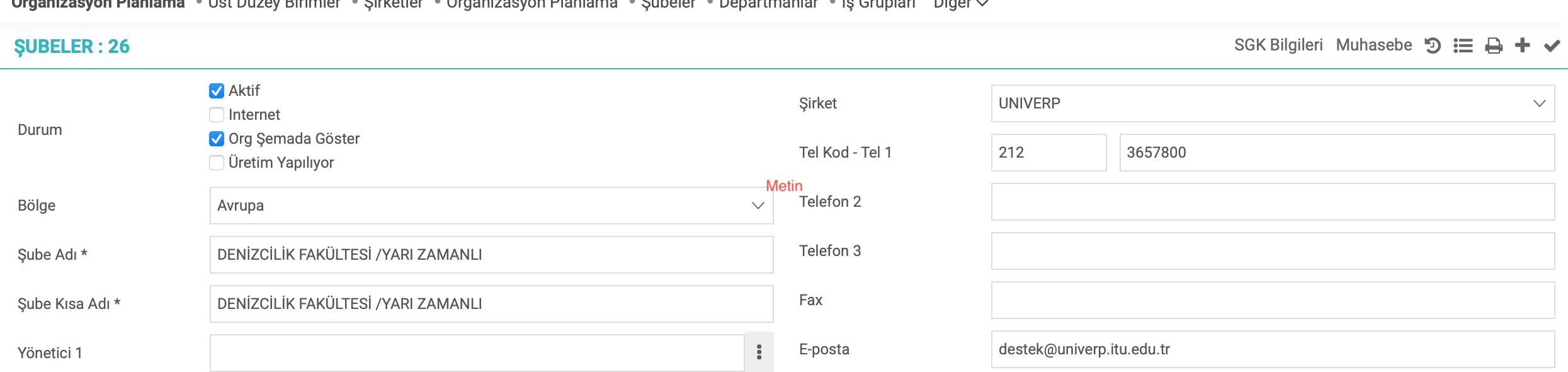Open the Muhasebe link
The height and width of the screenshot is (372, 1568).
click(1374, 45)
